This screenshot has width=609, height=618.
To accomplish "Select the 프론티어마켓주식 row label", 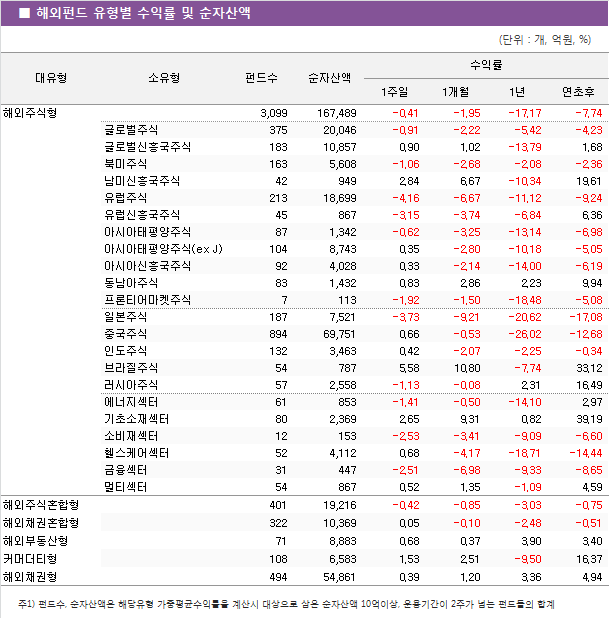I will click(147, 300).
